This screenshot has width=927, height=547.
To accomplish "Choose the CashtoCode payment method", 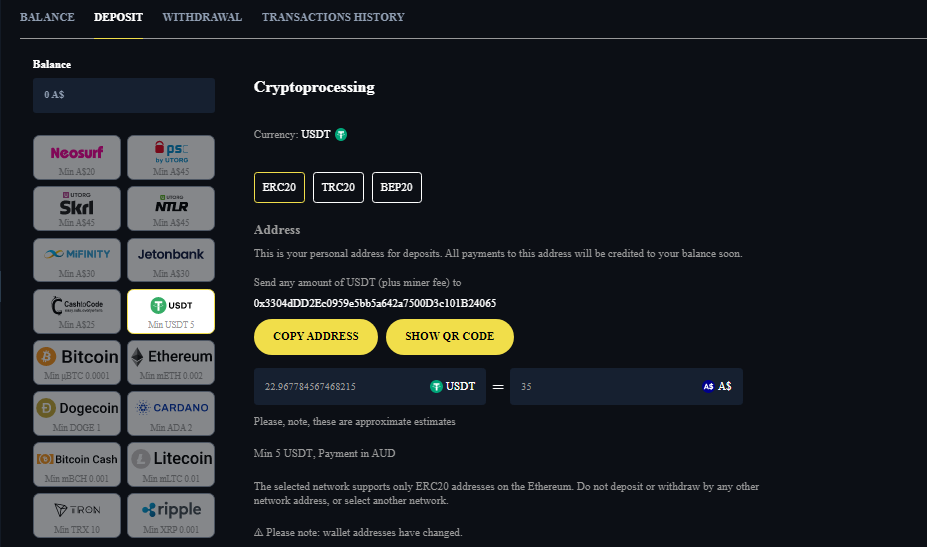I will pyautogui.click(x=77, y=310).
